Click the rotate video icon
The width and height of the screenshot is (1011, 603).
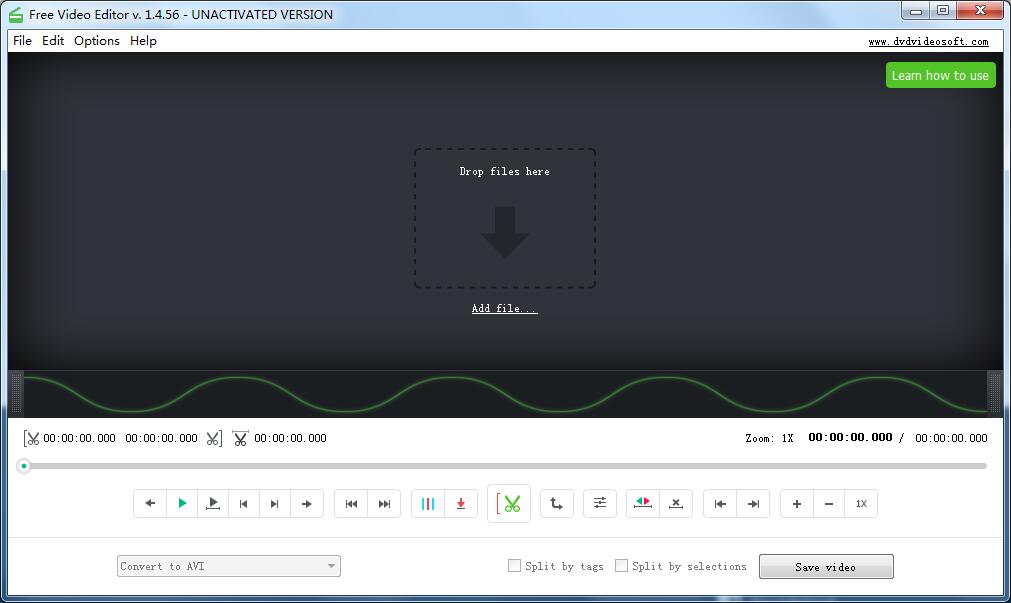point(557,503)
